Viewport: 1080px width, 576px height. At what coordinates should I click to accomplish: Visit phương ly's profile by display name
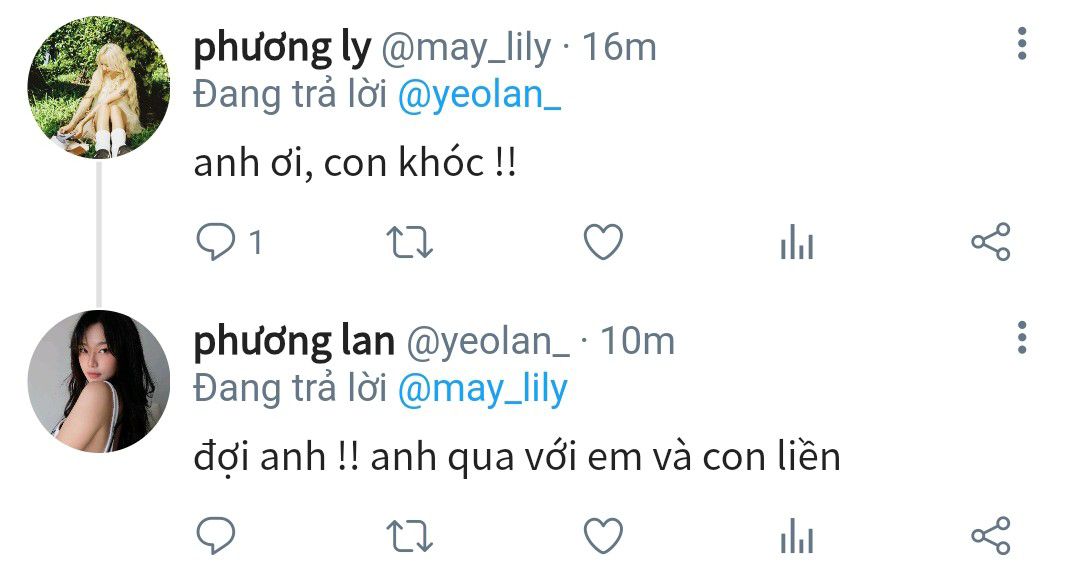(x=282, y=48)
